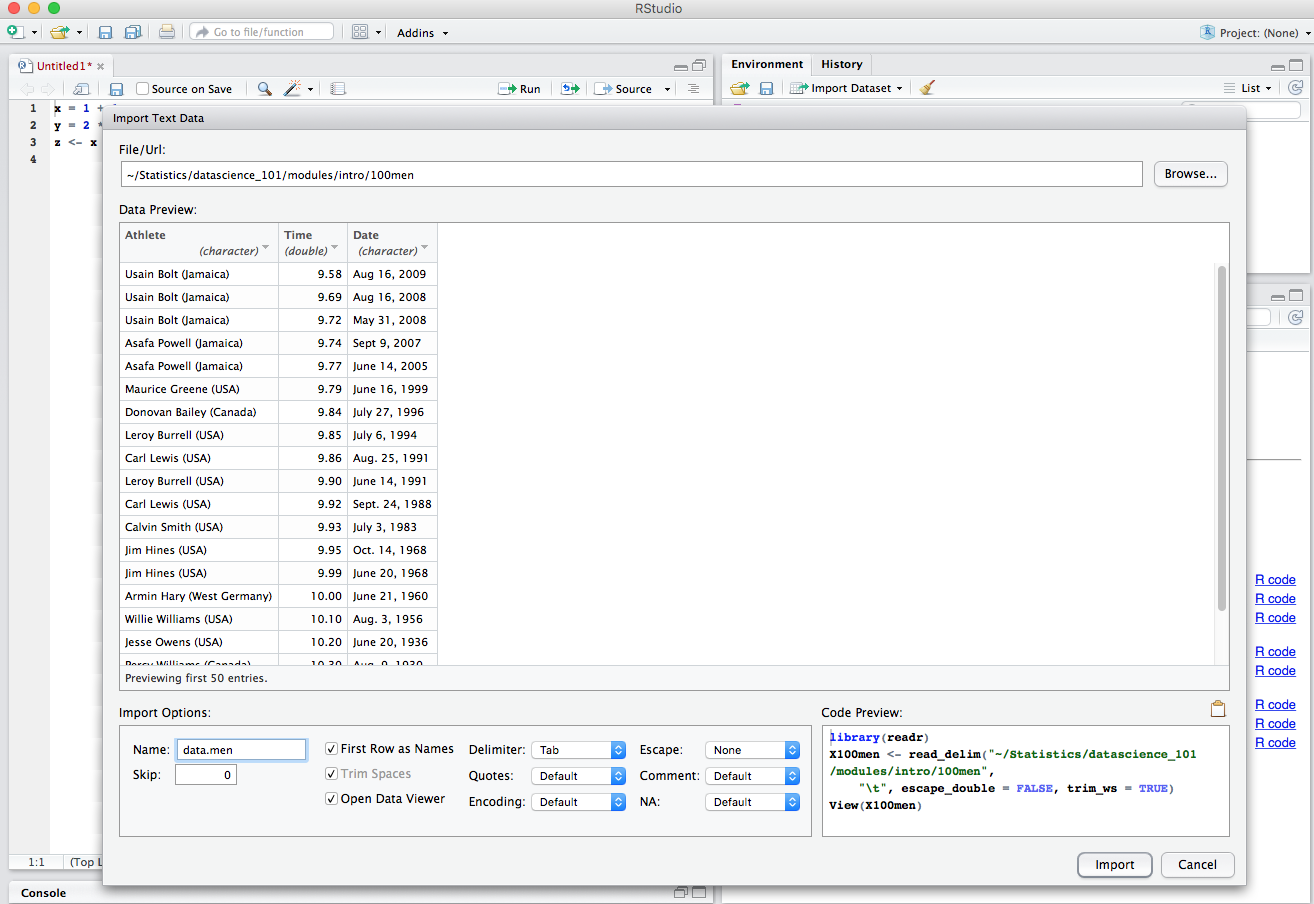Enable Source on Save checkbox
This screenshot has height=904, width=1314.
coord(142,89)
